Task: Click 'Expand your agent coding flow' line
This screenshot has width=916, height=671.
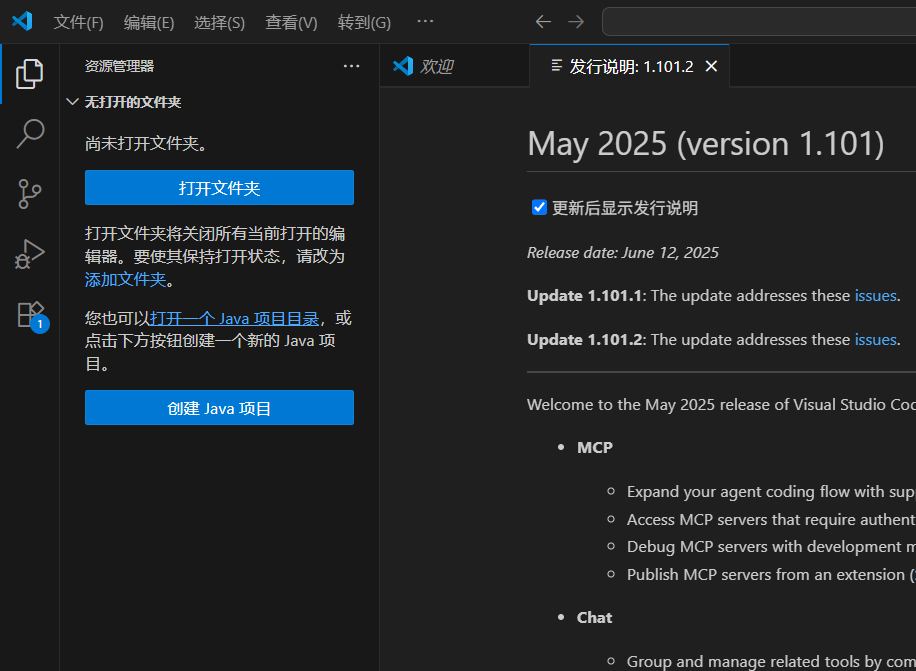Action: tap(771, 492)
